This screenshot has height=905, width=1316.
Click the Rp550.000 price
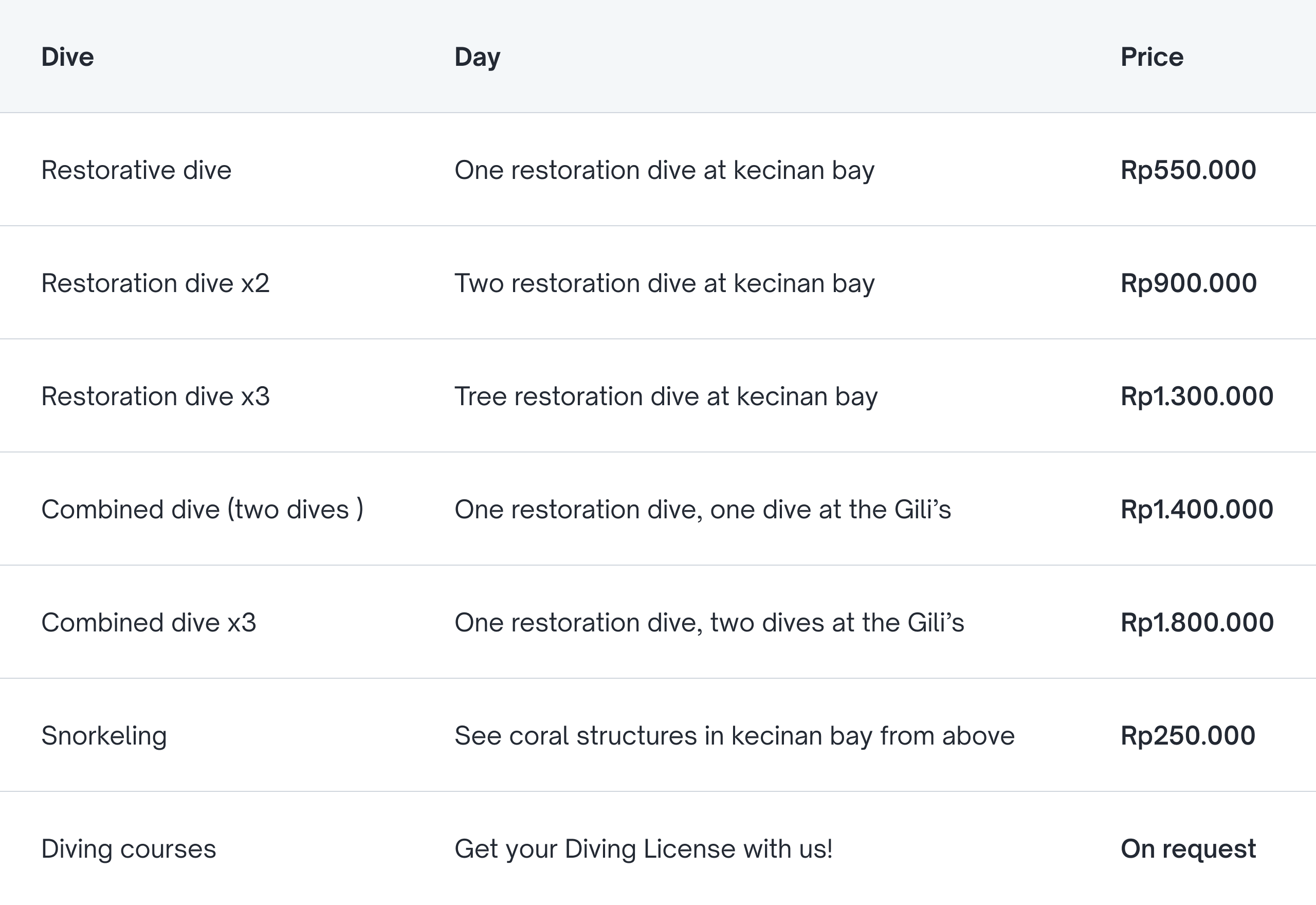coord(1188,170)
